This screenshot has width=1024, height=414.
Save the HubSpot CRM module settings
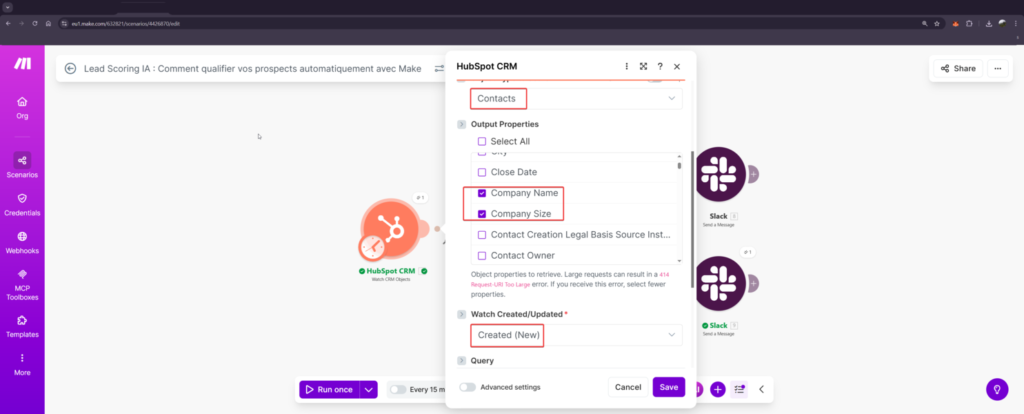[x=668, y=387]
